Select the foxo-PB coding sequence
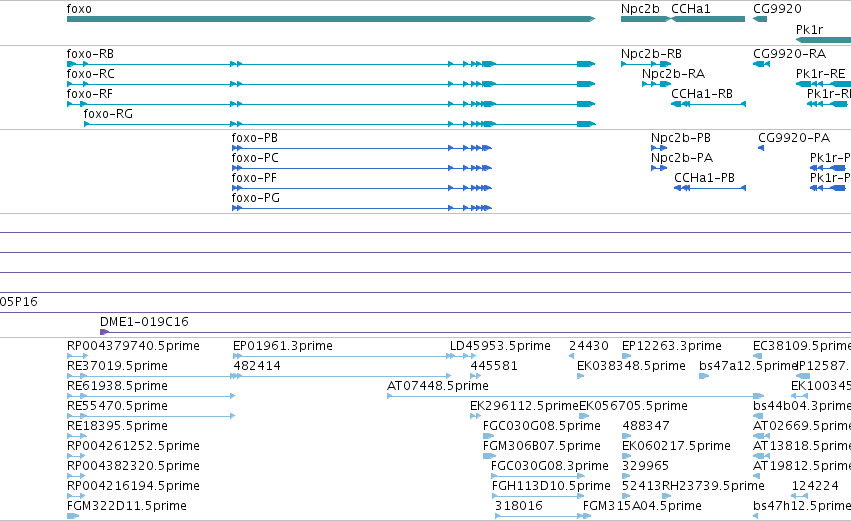851x521 pixels. click(255, 138)
